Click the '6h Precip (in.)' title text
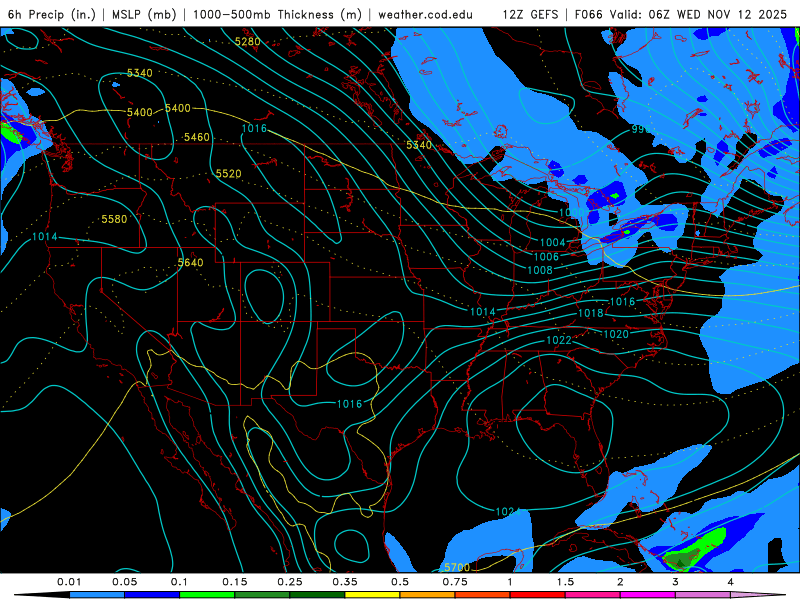 click(x=52, y=14)
